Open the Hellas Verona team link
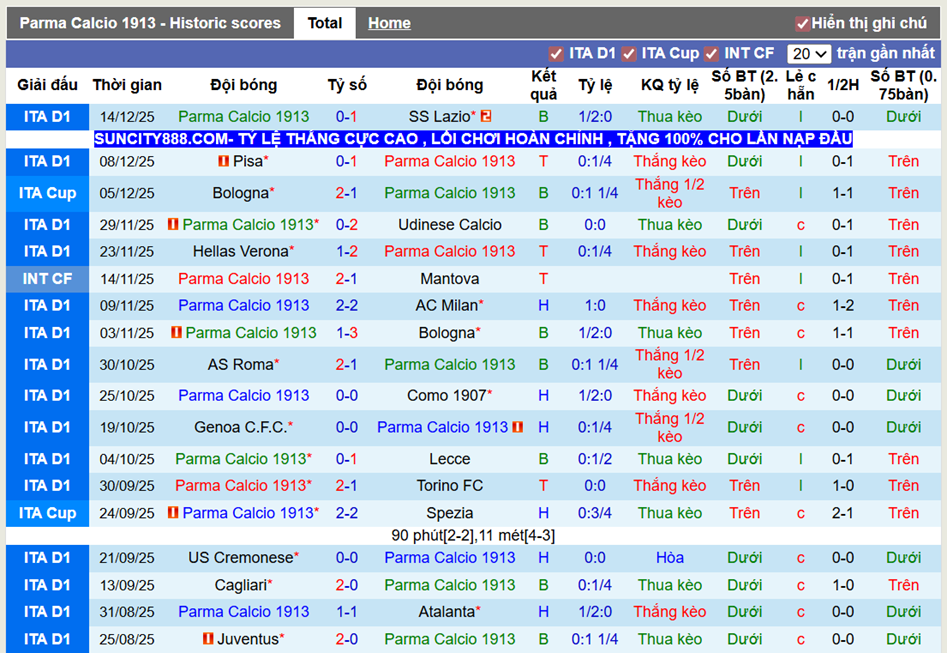The image size is (947, 653). coord(240,251)
